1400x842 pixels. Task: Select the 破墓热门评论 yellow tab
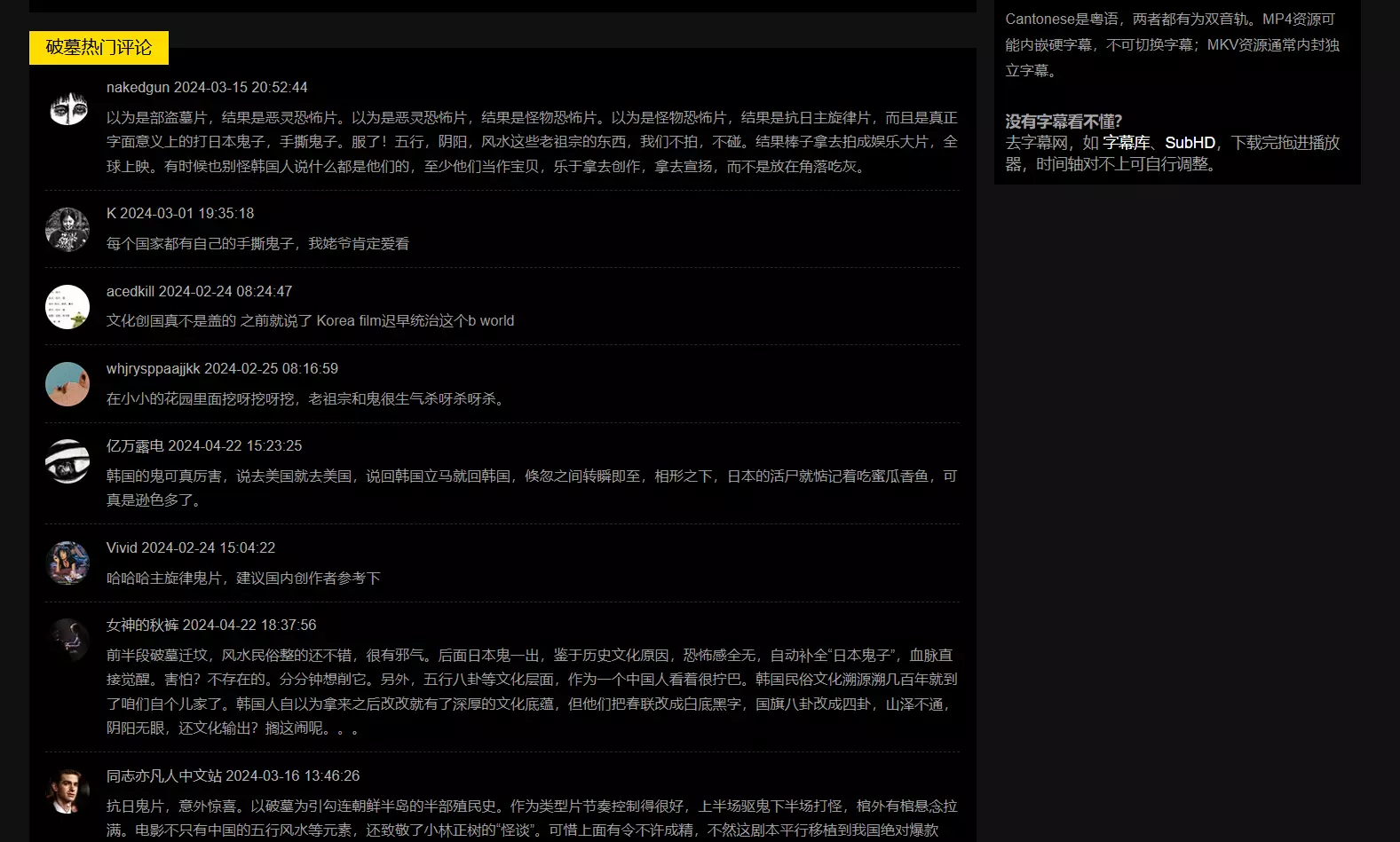pos(99,48)
